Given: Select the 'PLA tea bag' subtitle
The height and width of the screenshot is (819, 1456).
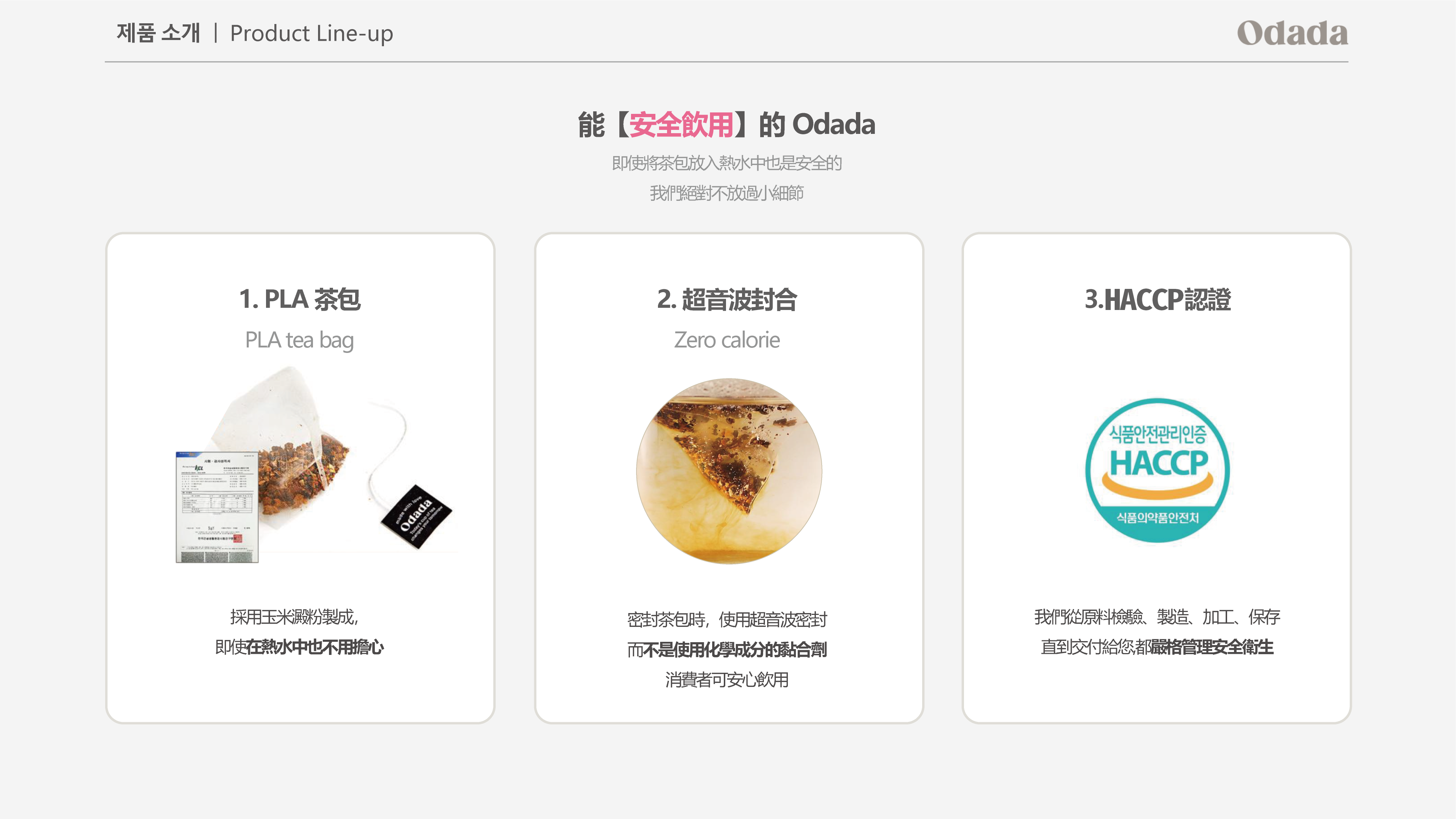Looking at the screenshot, I should pyautogui.click(x=299, y=340).
